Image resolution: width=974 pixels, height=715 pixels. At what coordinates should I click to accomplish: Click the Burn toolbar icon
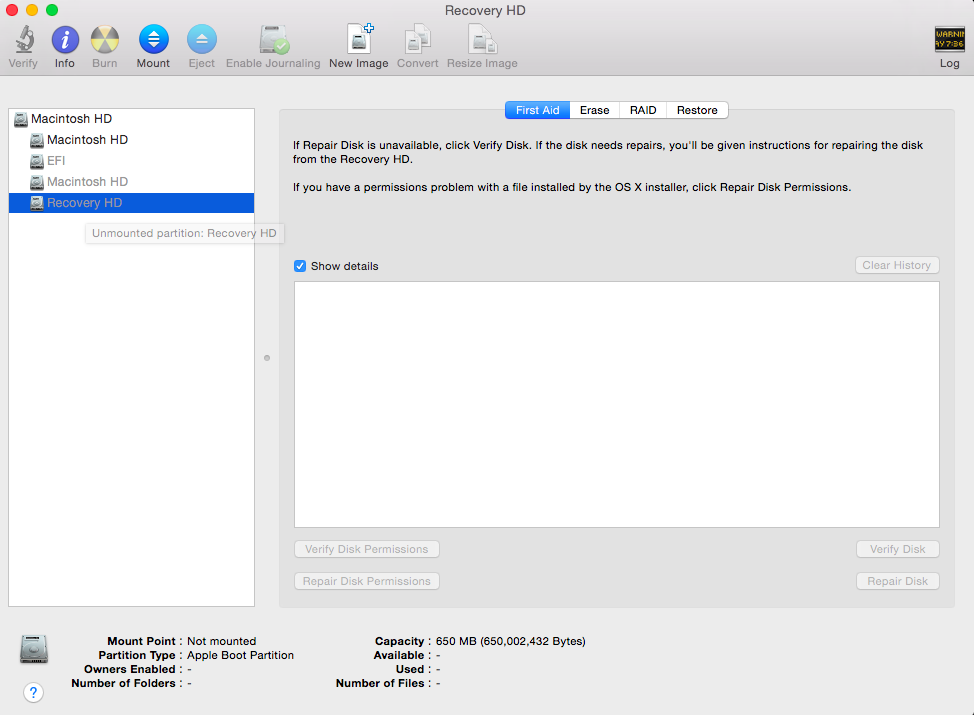pos(104,40)
